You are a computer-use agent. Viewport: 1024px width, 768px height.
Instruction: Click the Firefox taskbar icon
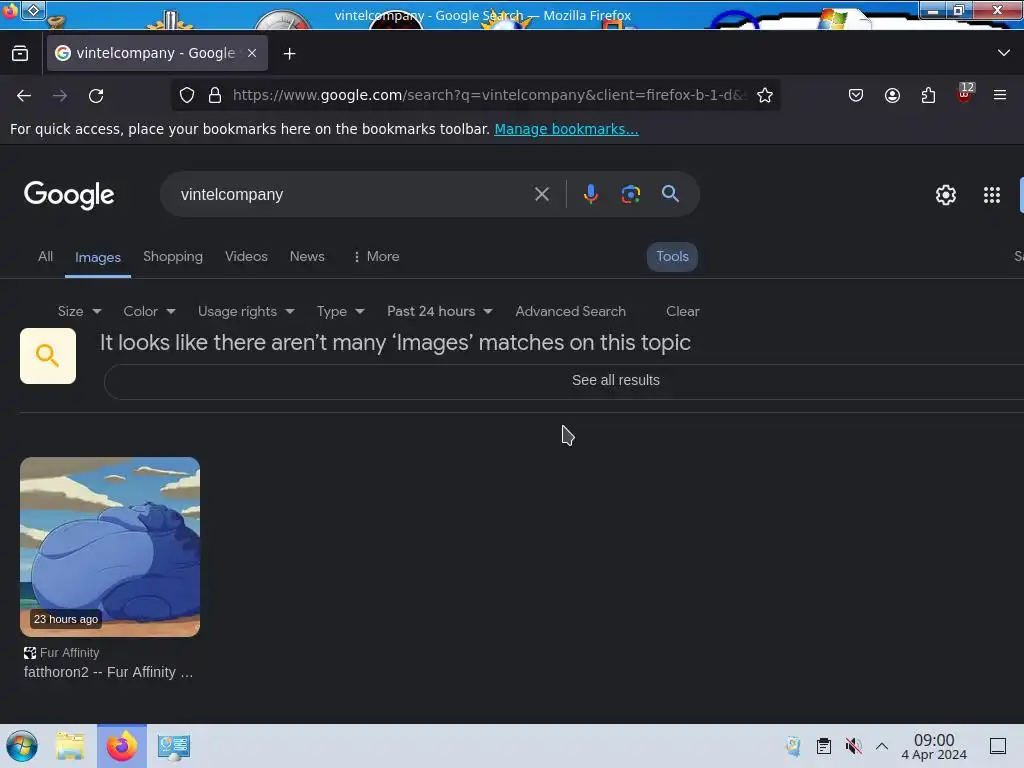[121, 746]
